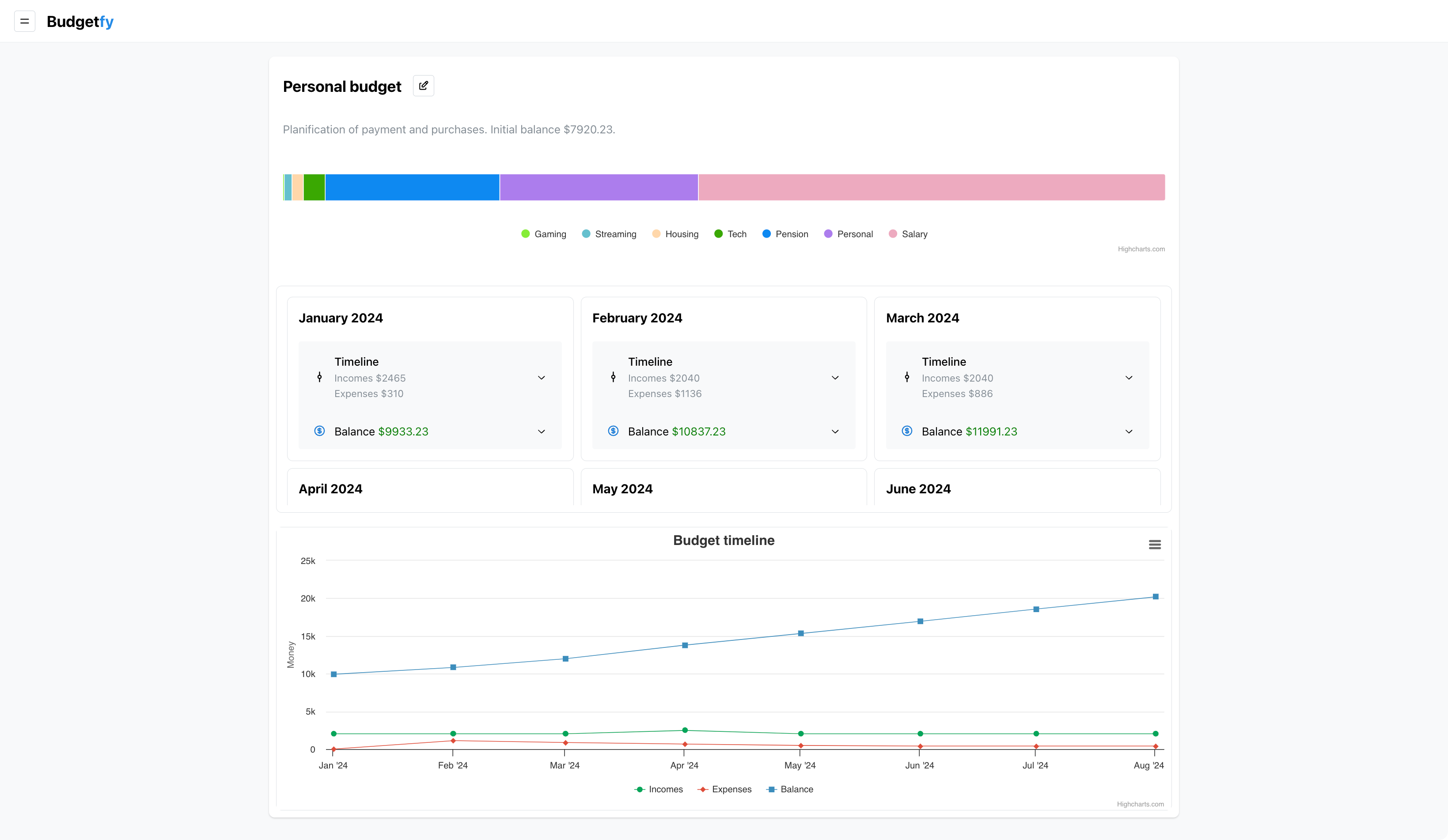Viewport: 1448px width, 840px height.
Task: Click January balance dollar icon
Action: (319, 431)
